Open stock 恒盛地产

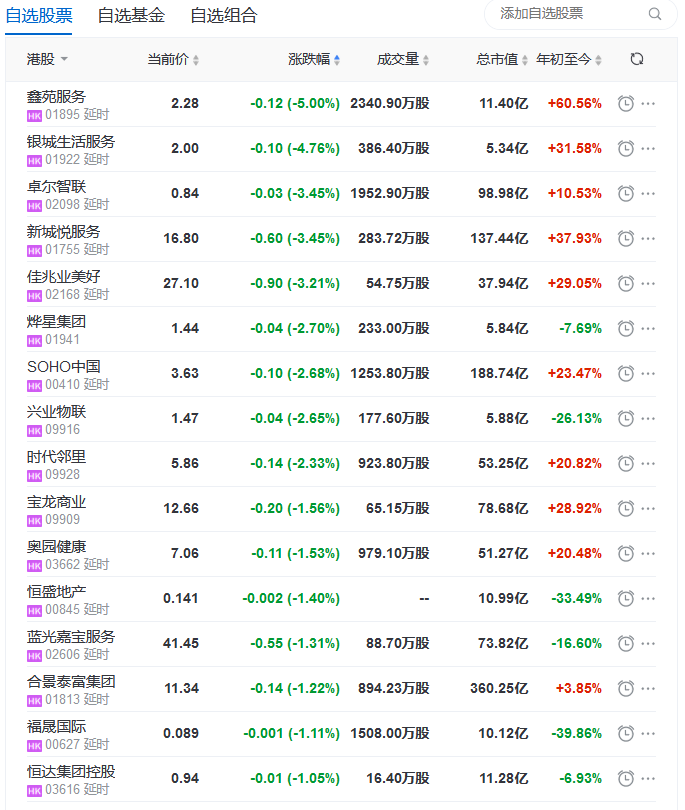(56, 591)
